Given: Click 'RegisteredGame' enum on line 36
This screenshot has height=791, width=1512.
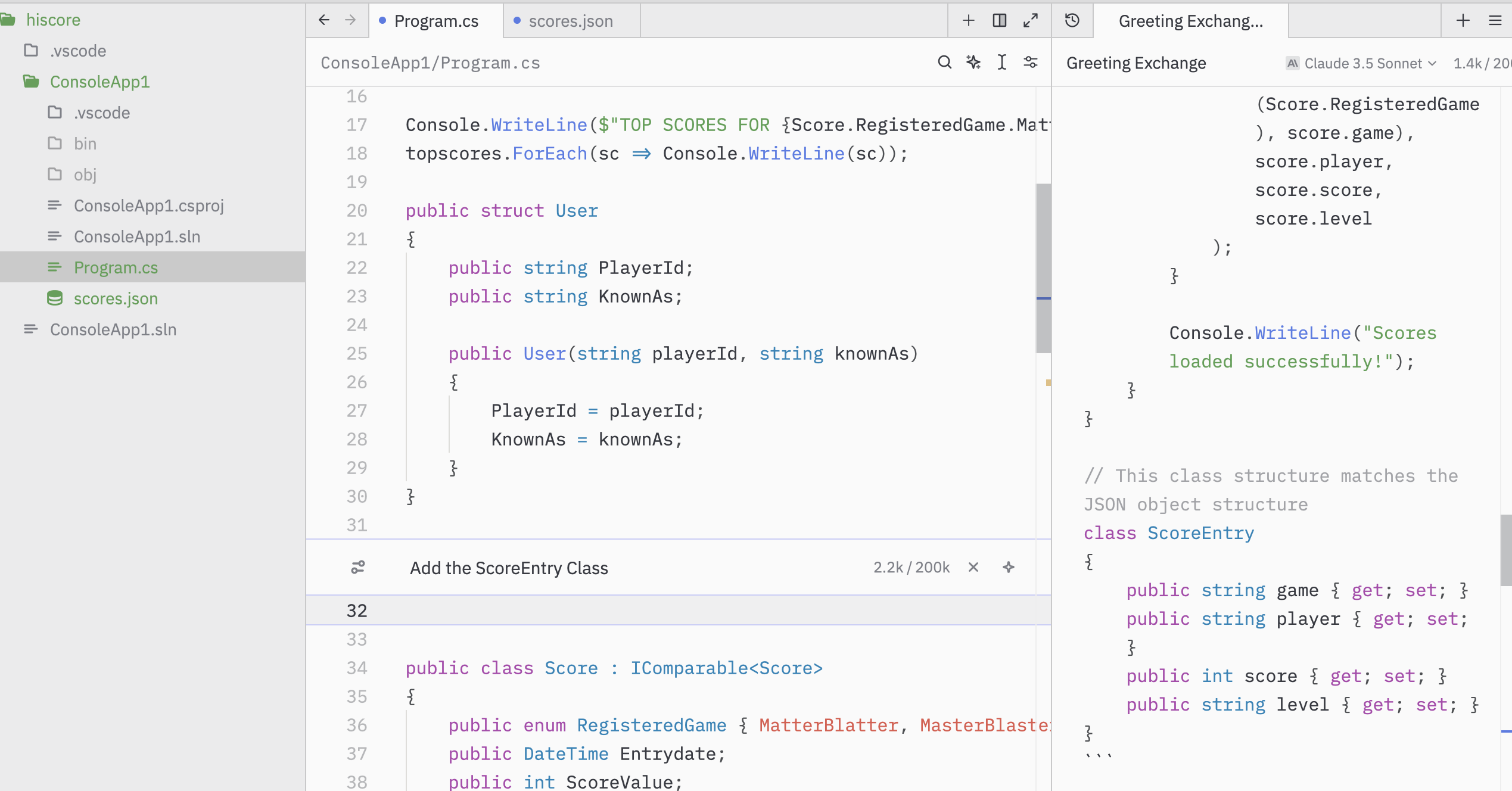Looking at the screenshot, I should pos(651,725).
